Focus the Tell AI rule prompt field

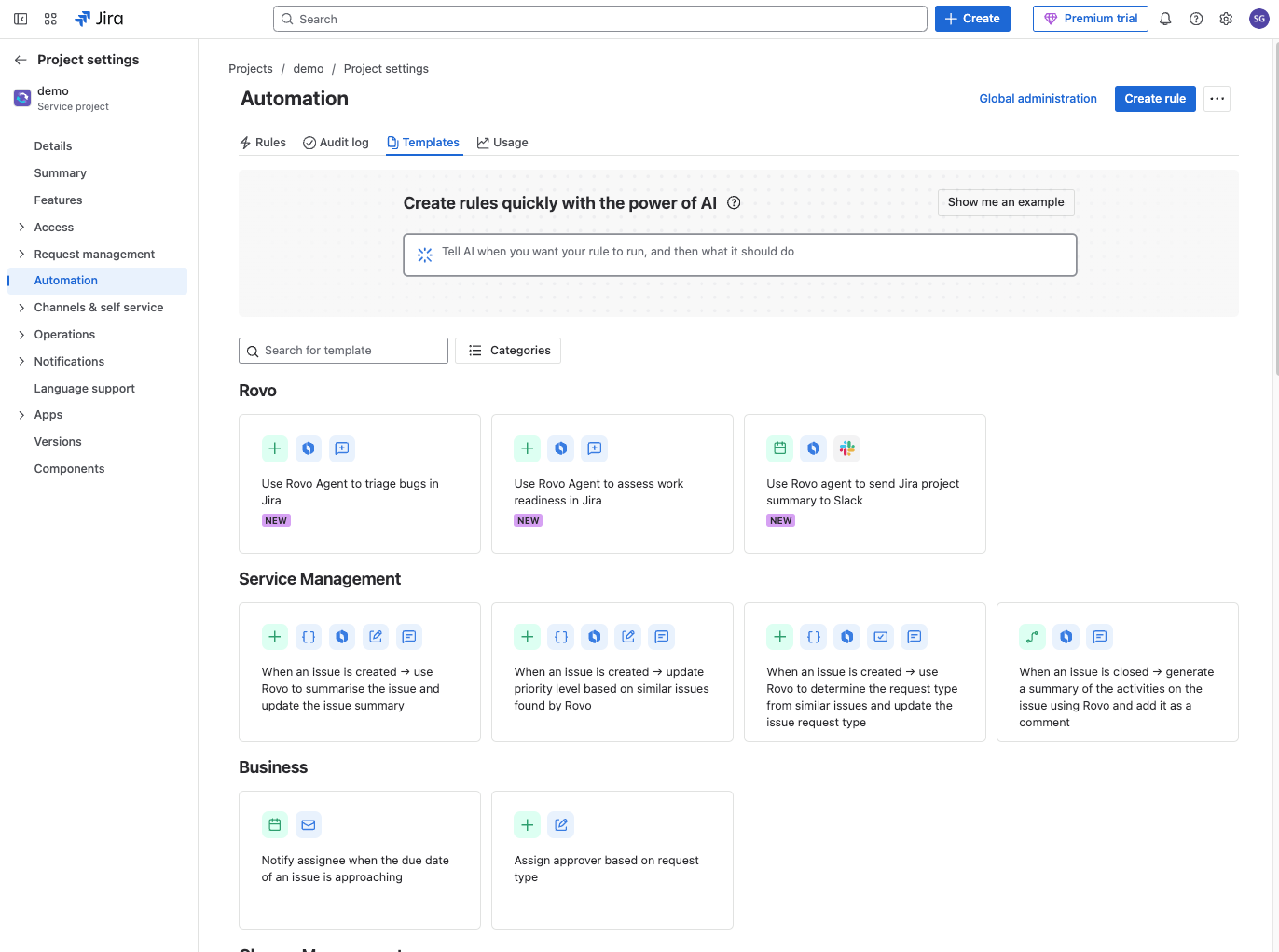coord(740,255)
